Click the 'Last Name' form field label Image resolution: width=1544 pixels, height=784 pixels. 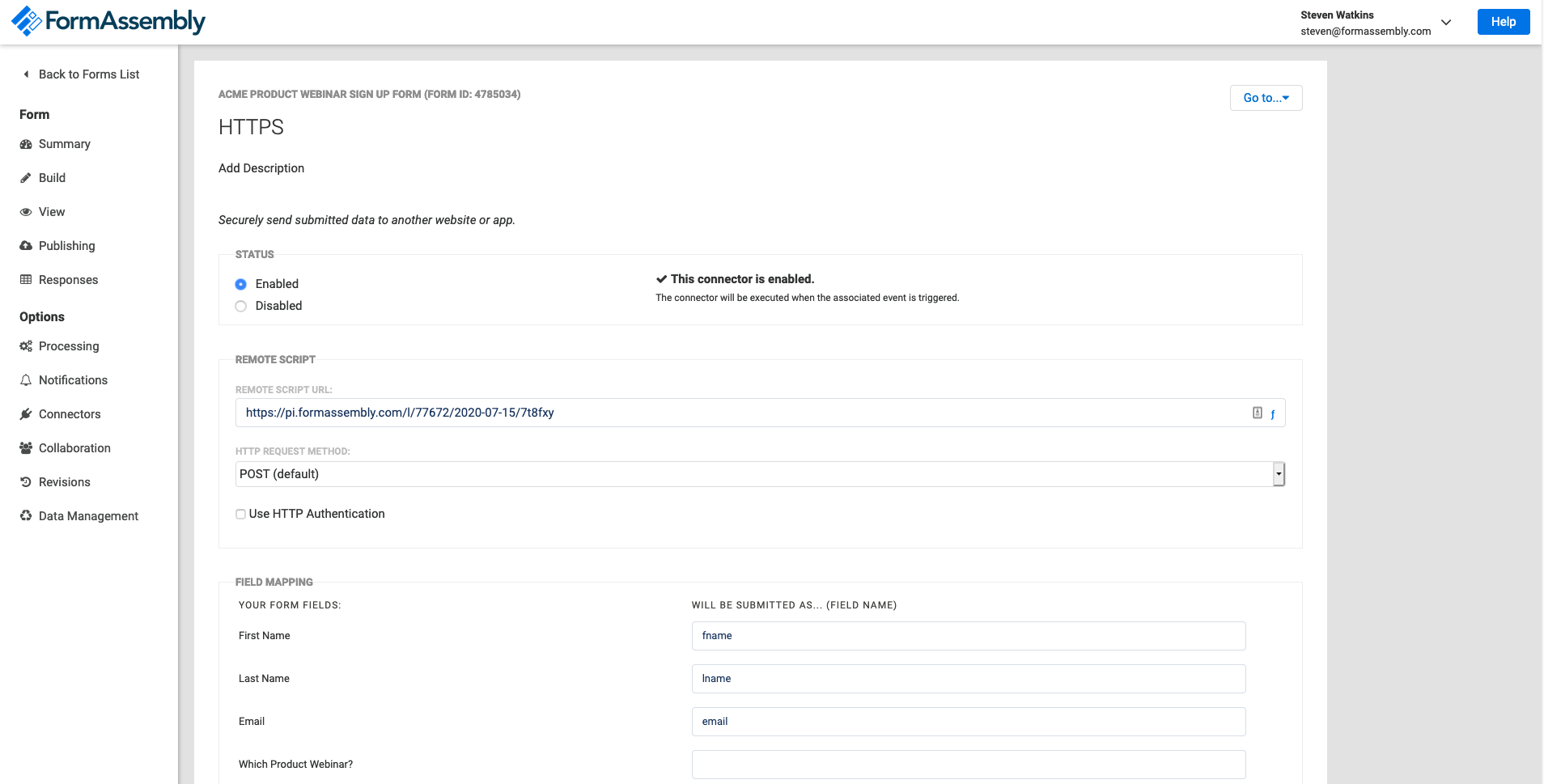(x=264, y=679)
